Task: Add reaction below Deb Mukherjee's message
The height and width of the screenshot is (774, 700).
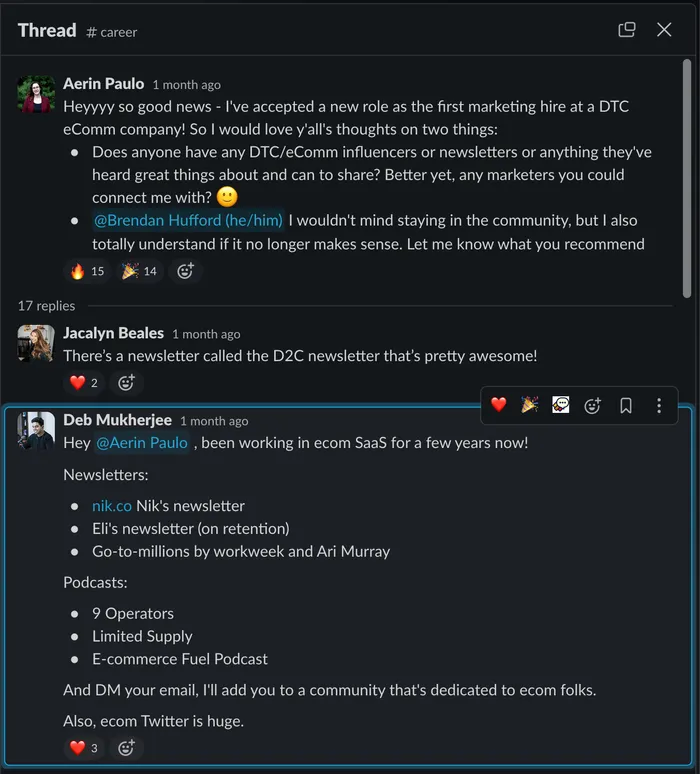Action: pyautogui.click(x=126, y=747)
